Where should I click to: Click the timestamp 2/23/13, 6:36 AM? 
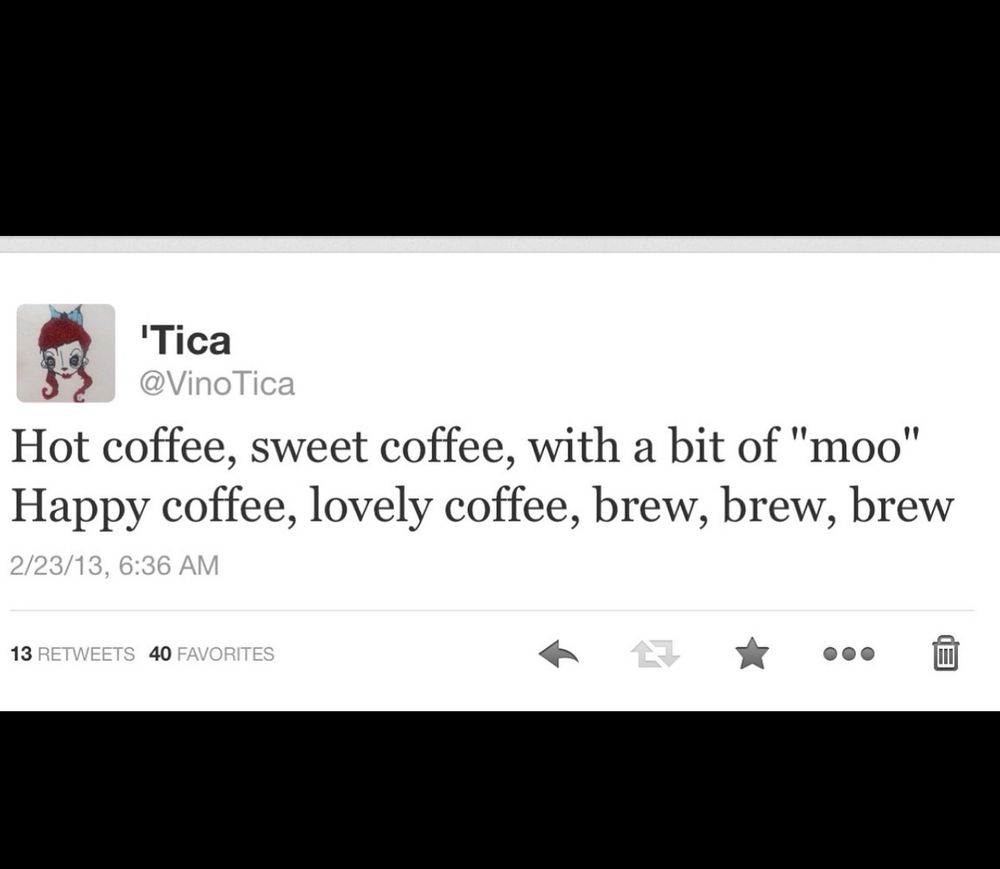113,565
